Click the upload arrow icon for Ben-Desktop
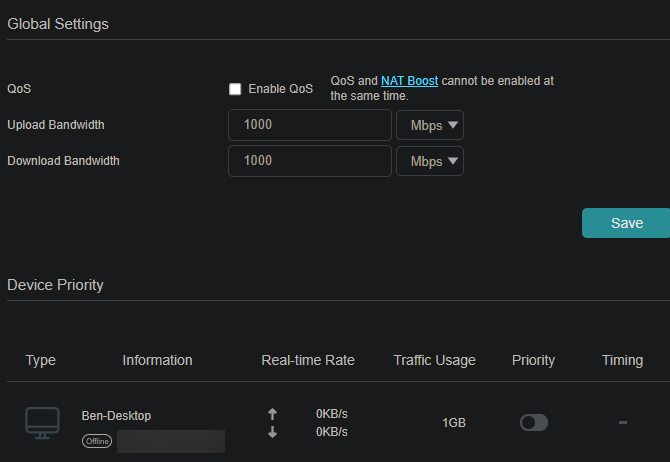 pyautogui.click(x=273, y=414)
